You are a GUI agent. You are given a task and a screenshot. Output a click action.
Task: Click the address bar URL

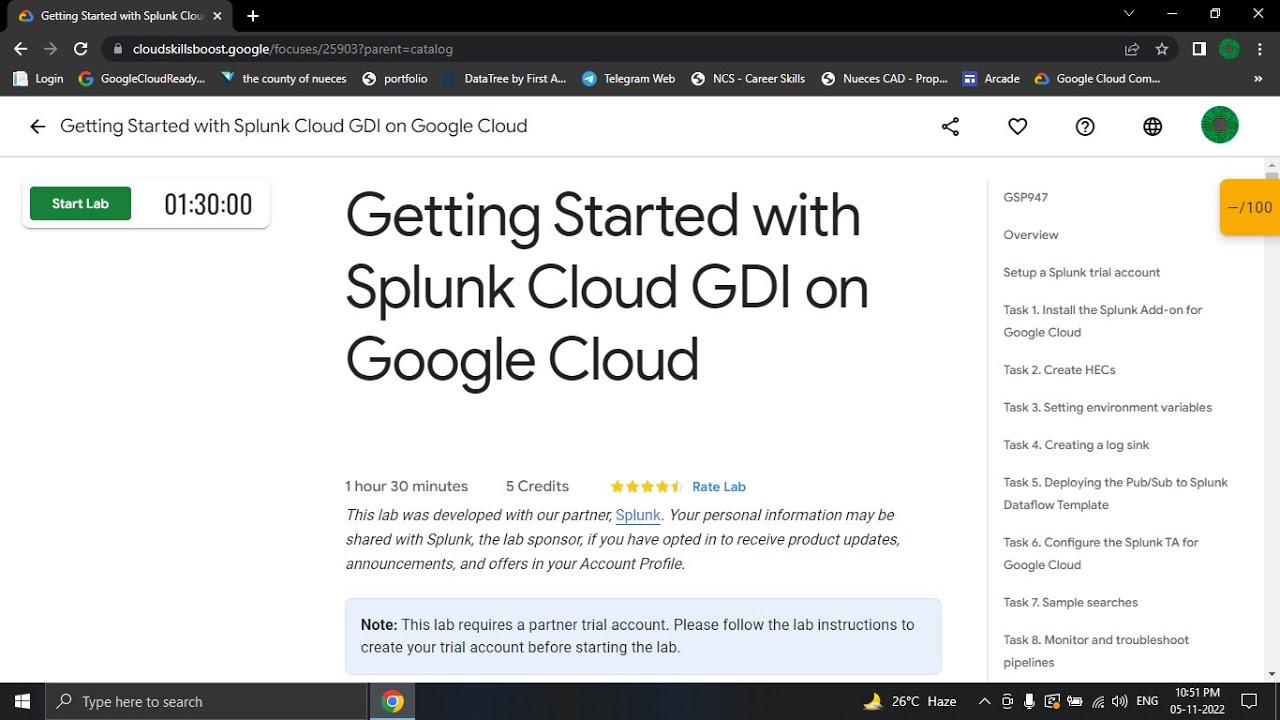click(292, 48)
